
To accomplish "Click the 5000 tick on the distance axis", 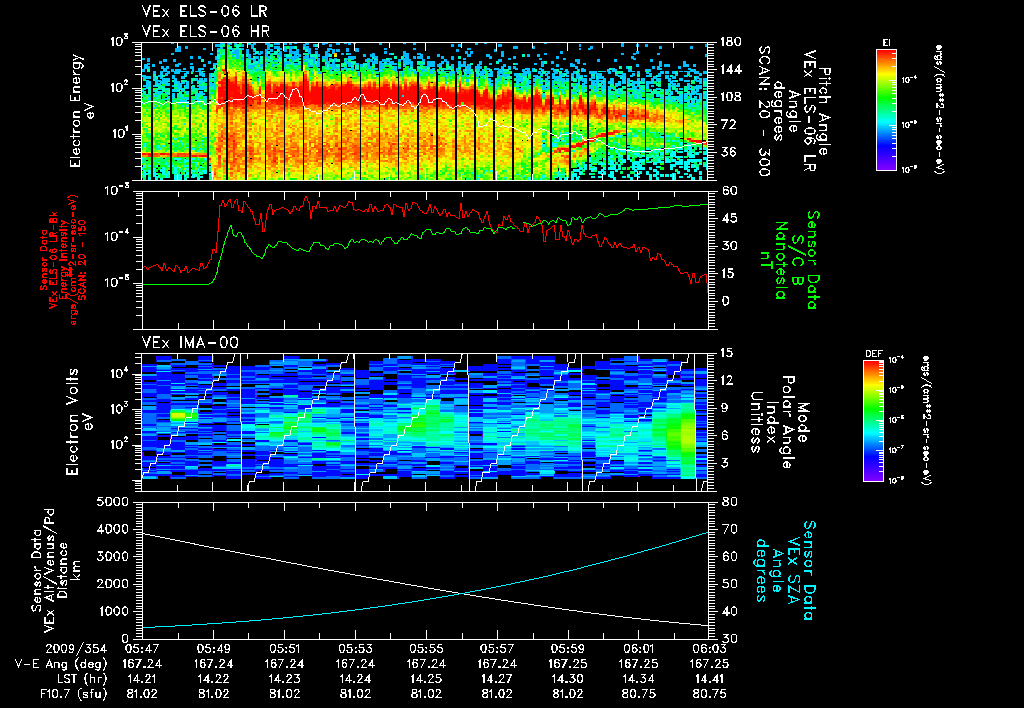I will click(114, 502).
